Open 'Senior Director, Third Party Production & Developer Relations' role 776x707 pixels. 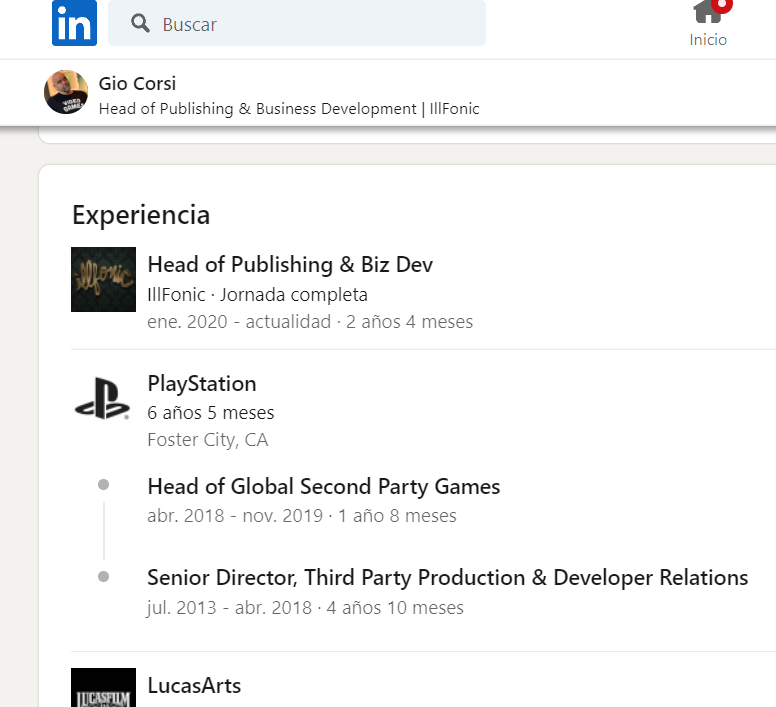pos(448,578)
